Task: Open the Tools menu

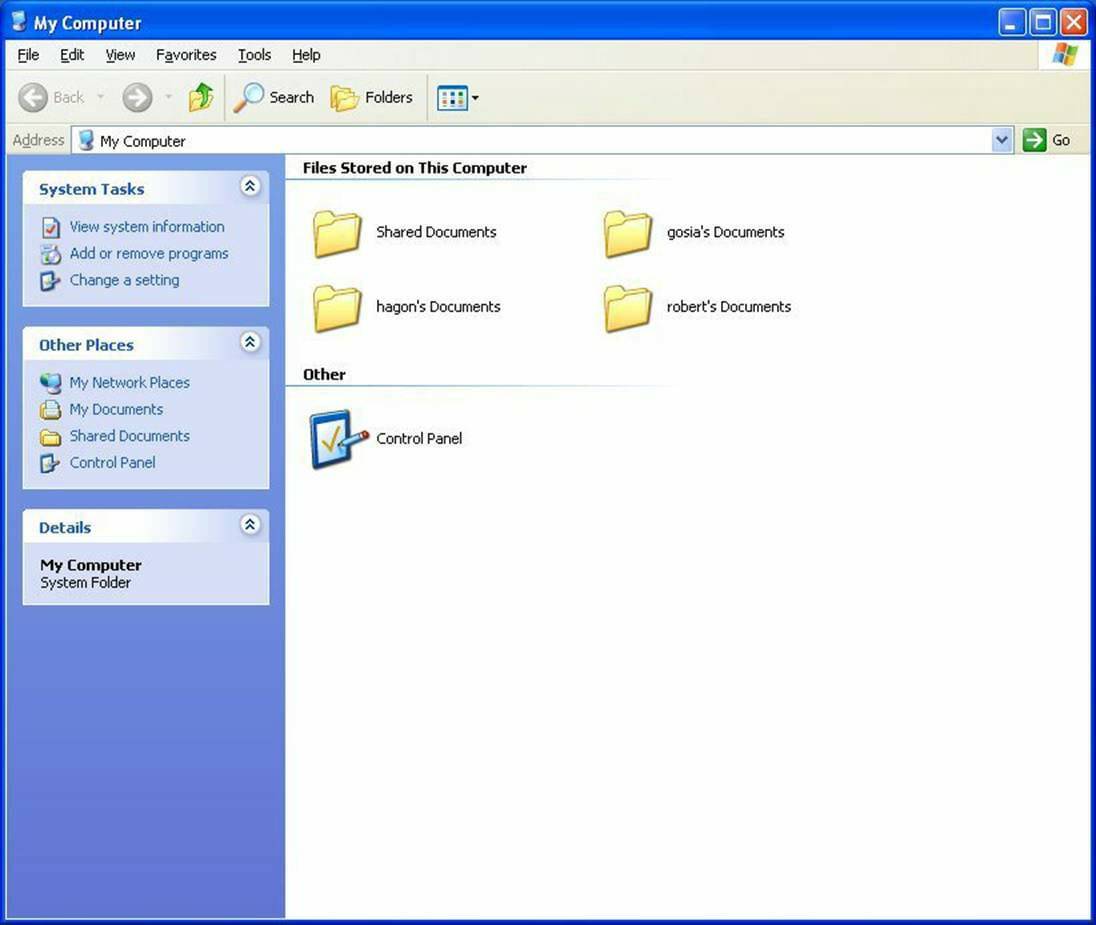Action: (x=253, y=55)
